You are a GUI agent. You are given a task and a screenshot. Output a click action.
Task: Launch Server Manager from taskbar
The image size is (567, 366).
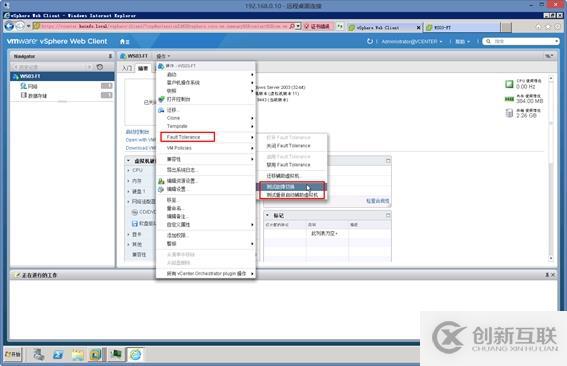39,355
